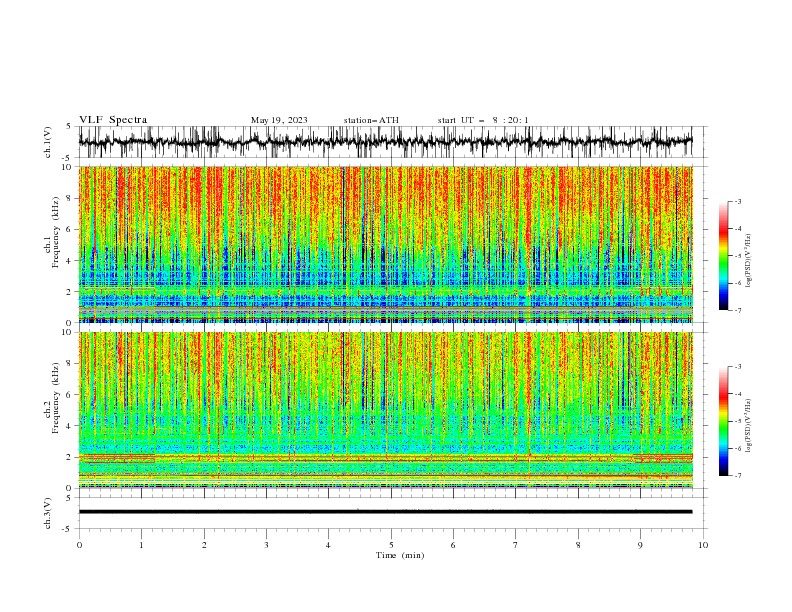
Task: Click the ch.2 spectrogram color bar
Action: click(723, 421)
